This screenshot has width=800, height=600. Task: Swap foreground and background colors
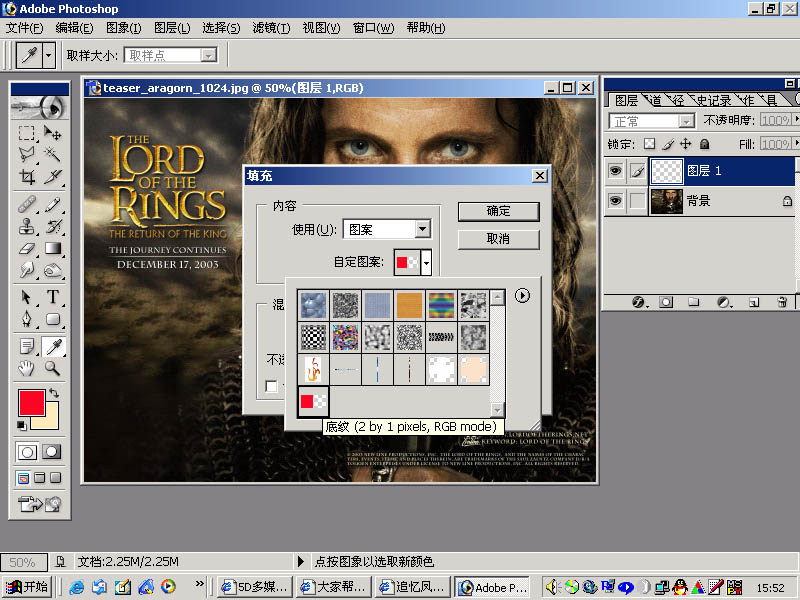pos(54,393)
